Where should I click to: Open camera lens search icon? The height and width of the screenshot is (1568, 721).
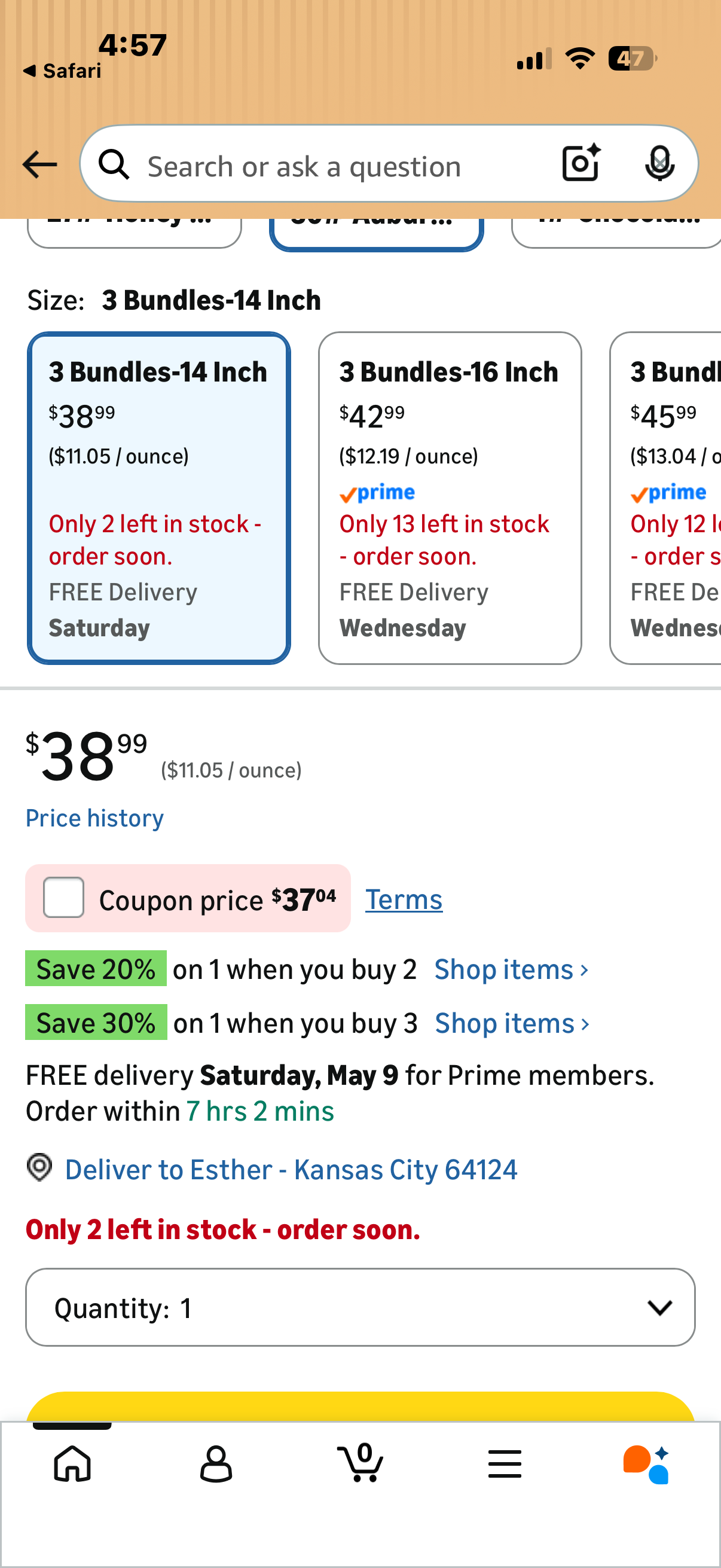coord(581,163)
